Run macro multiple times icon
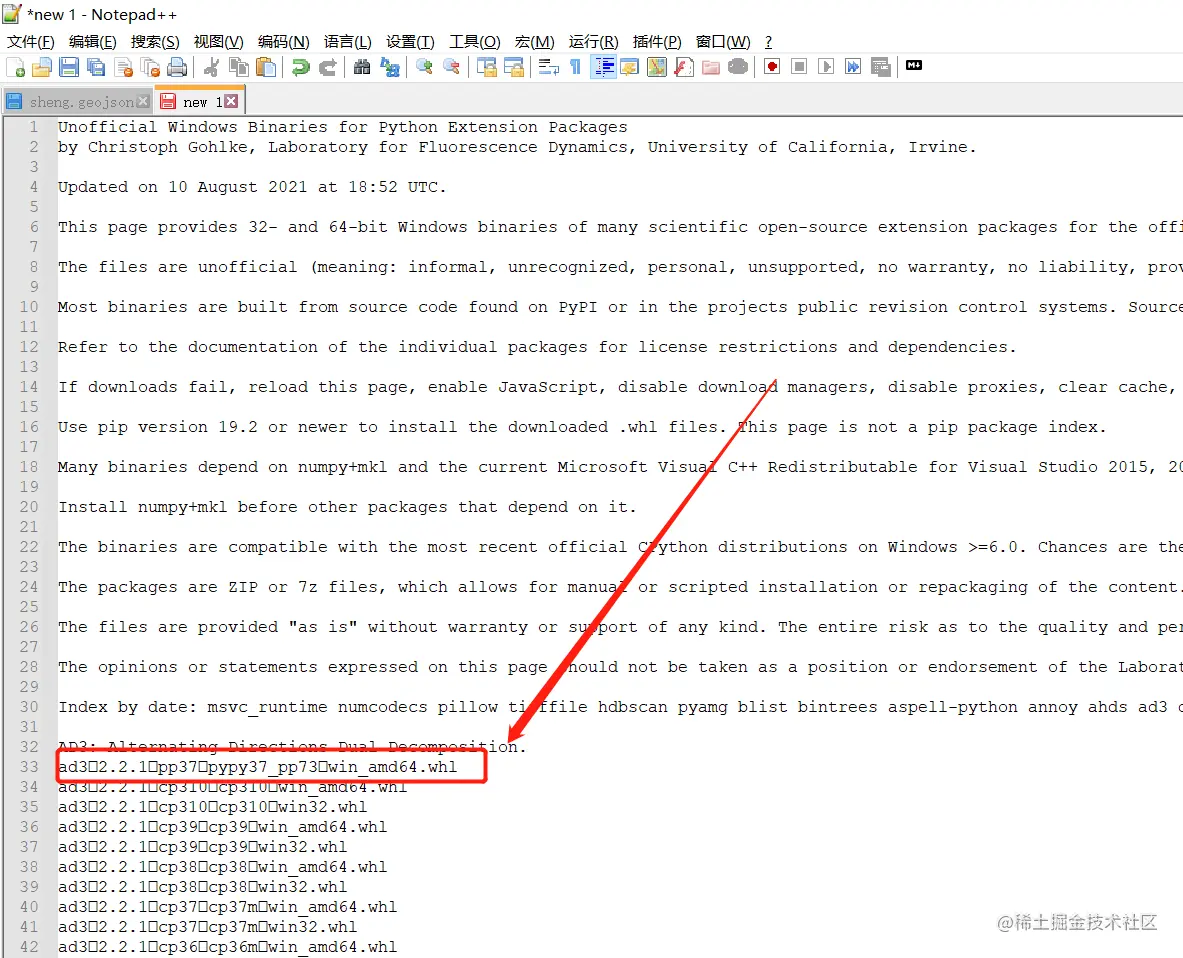The image size is (1183, 958). (853, 67)
